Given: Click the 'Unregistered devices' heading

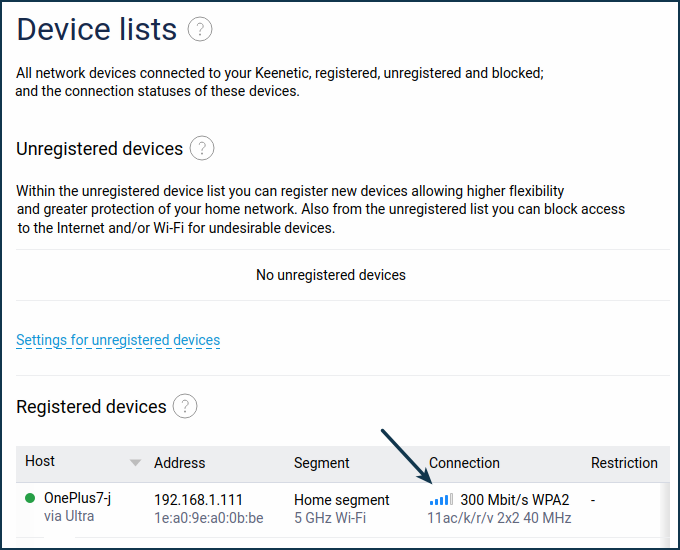Looking at the screenshot, I should click(99, 149).
